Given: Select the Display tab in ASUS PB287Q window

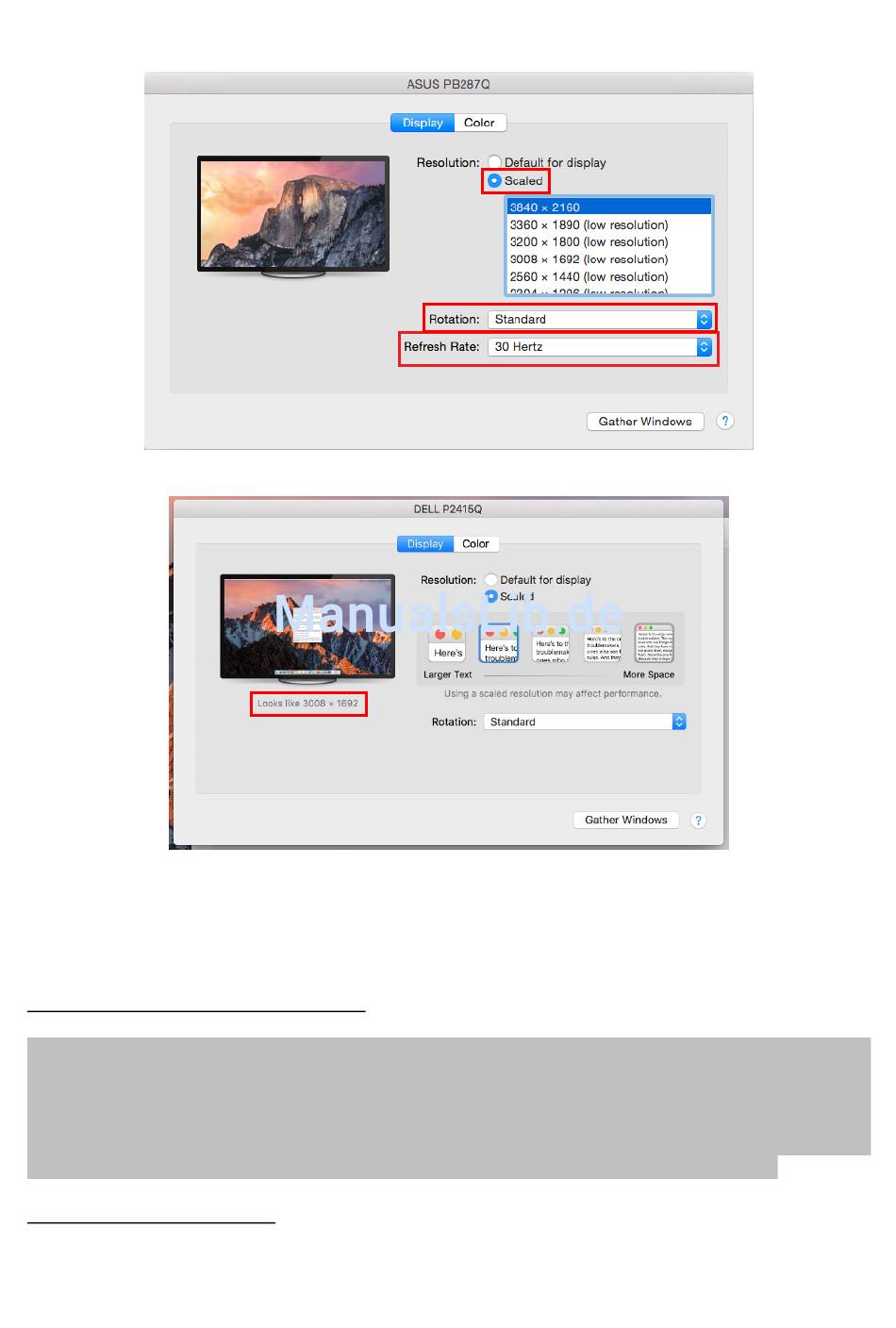Looking at the screenshot, I should click(423, 123).
